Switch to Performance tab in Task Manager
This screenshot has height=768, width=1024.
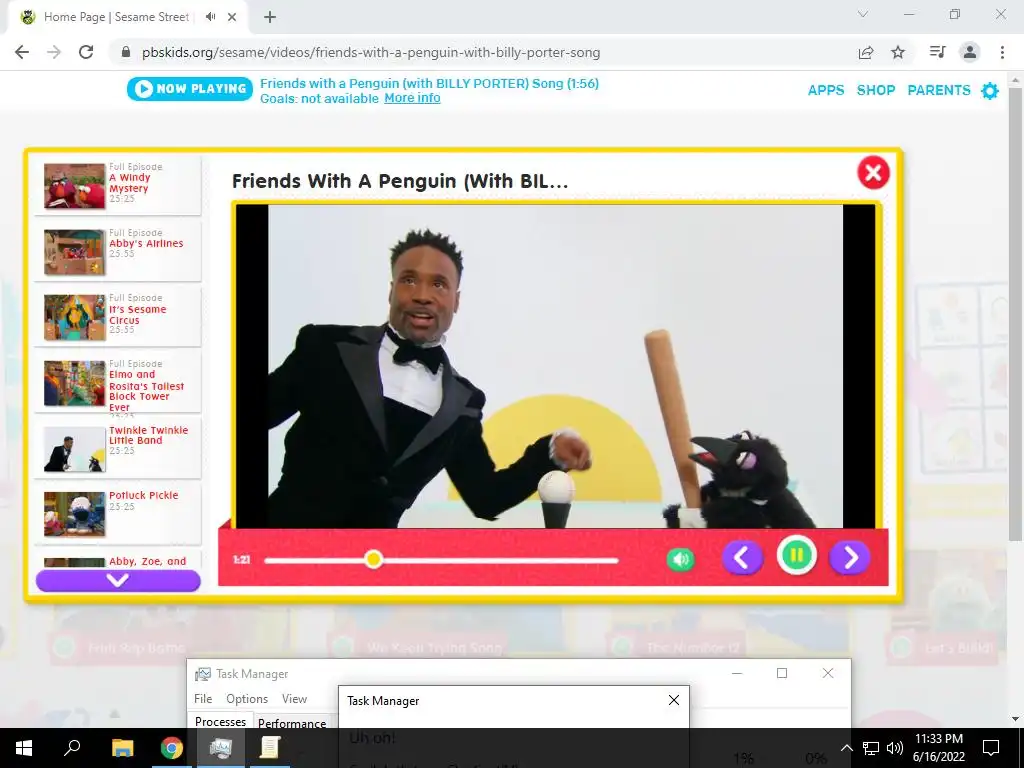292,723
